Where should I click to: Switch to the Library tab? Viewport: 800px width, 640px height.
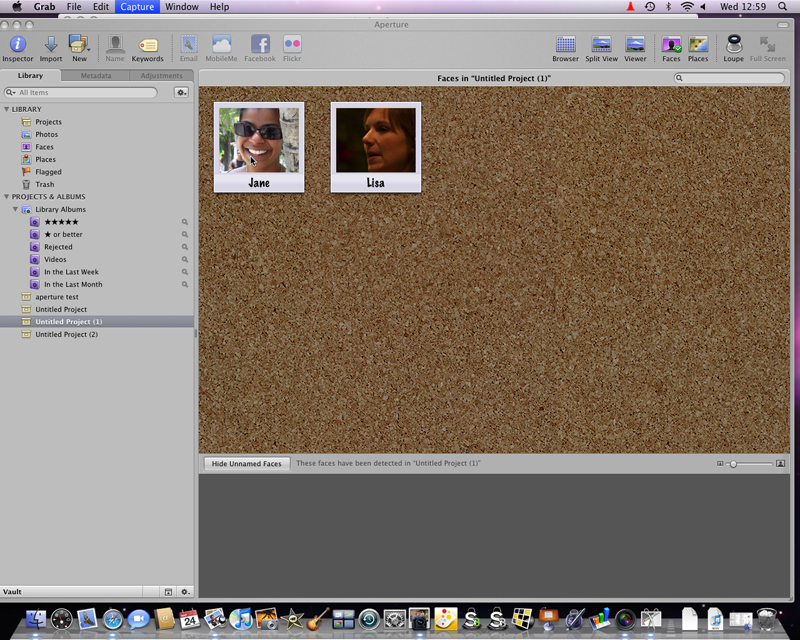[x=31, y=76]
